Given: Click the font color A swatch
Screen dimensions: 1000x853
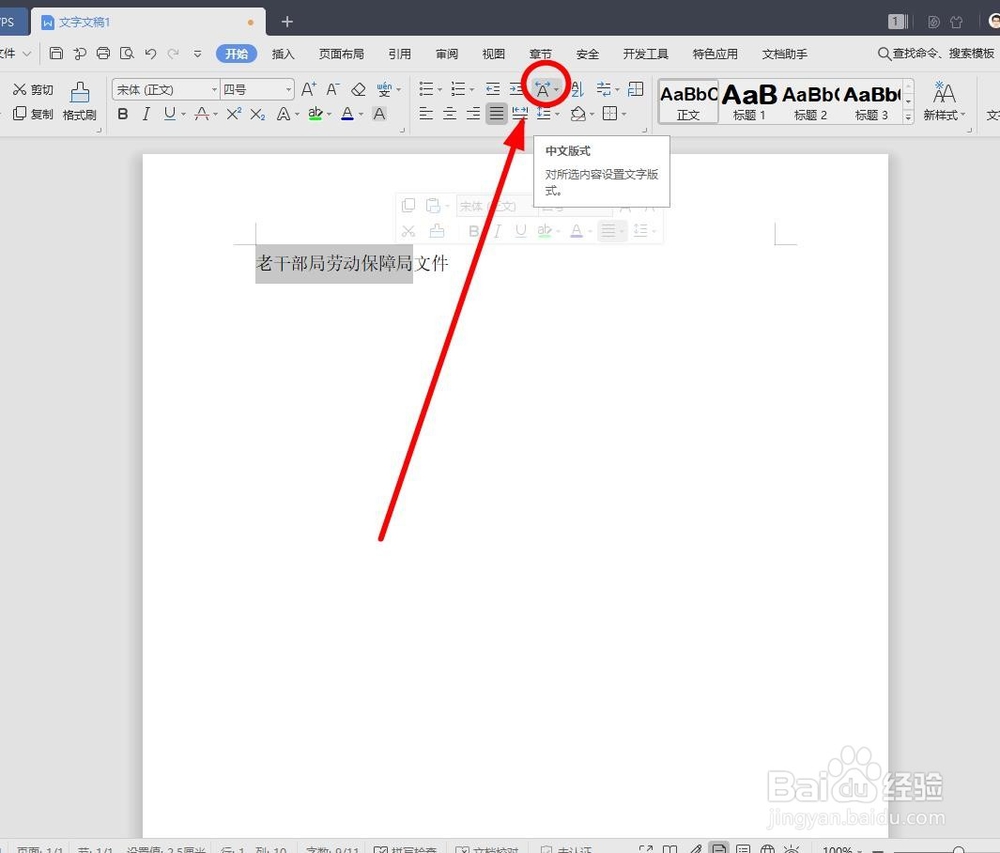Looking at the screenshot, I should pyautogui.click(x=348, y=113).
